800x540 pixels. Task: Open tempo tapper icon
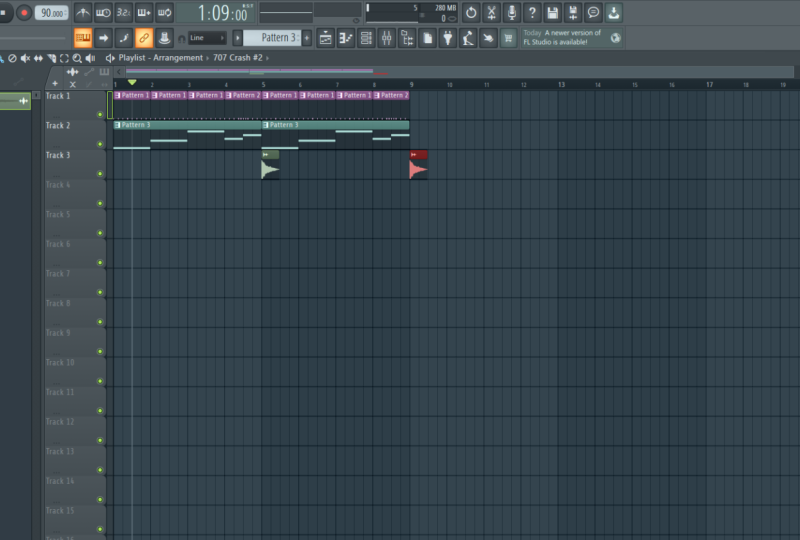468,38
